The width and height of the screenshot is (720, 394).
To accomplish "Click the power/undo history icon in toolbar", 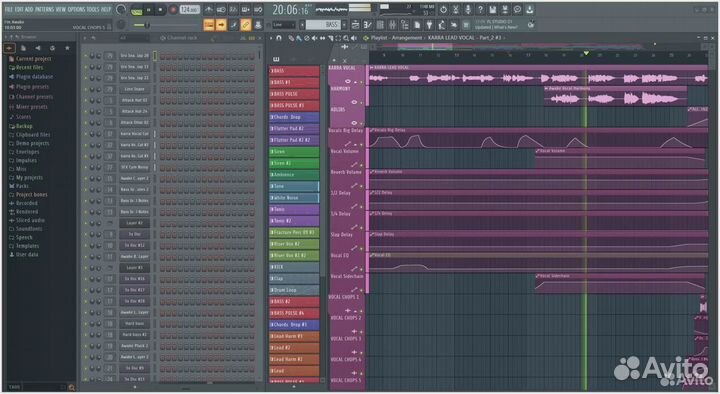I will point(443,10).
